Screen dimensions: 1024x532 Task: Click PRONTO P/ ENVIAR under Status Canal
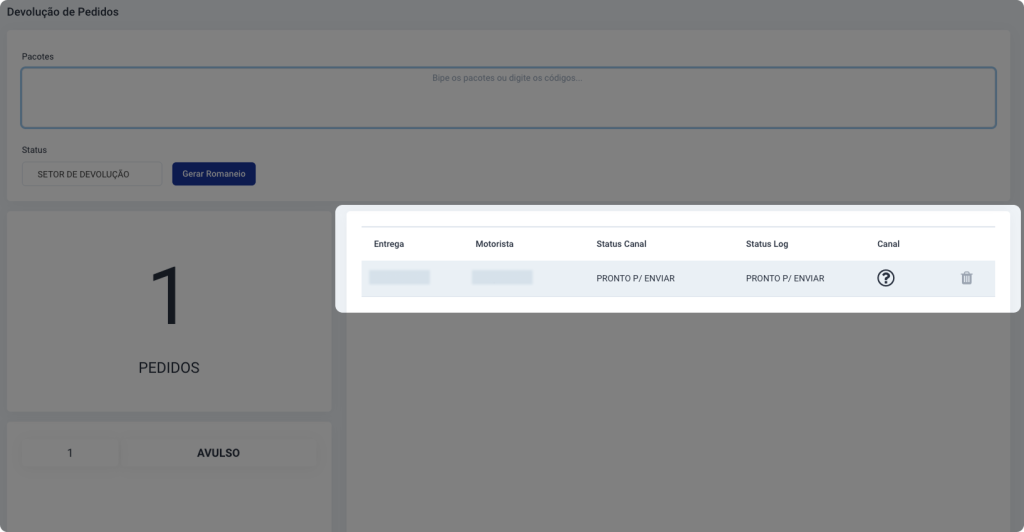click(635, 278)
